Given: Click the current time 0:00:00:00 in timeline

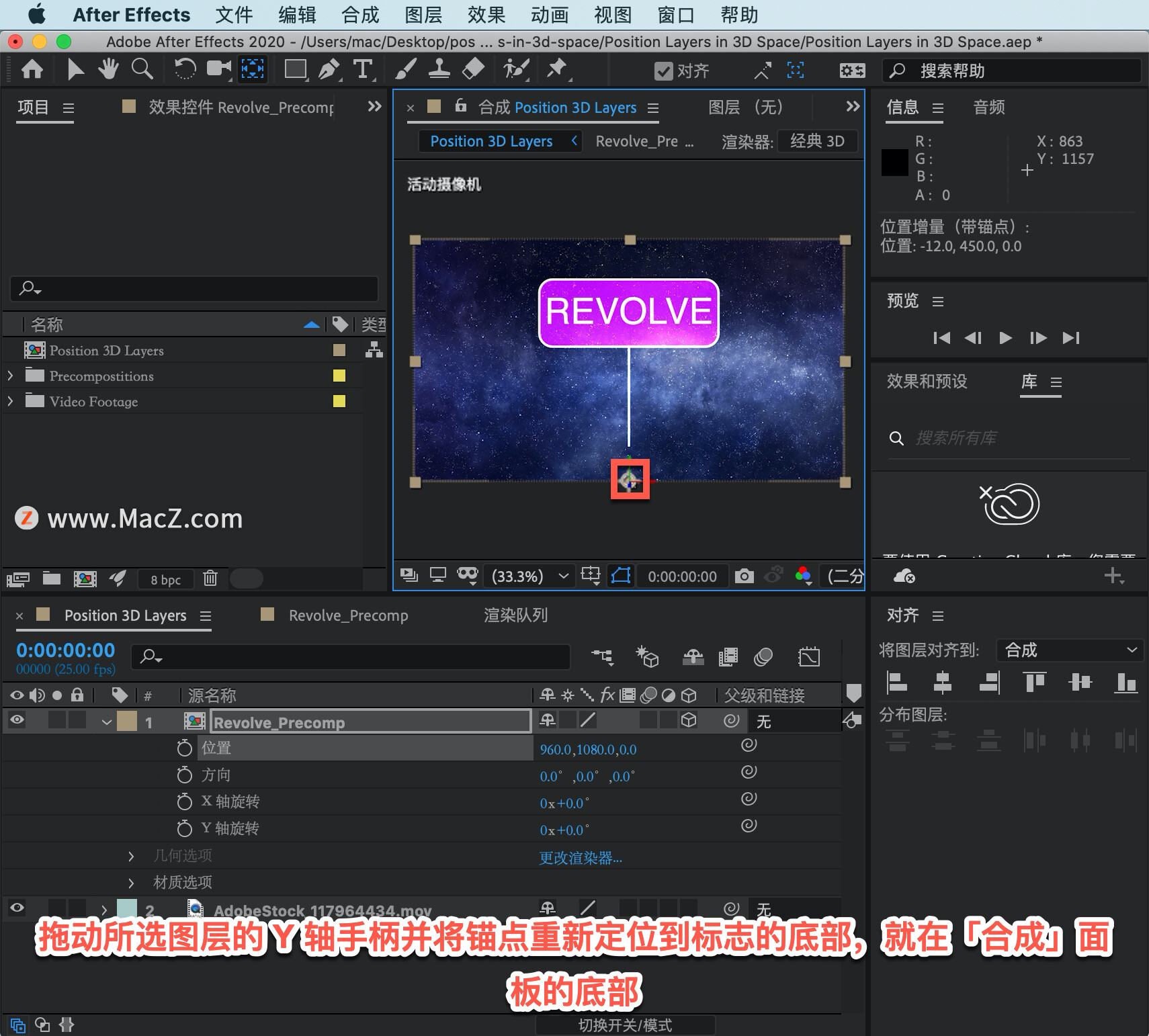Looking at the screenshot, I should pyautogui.click(x=66, y=650).
